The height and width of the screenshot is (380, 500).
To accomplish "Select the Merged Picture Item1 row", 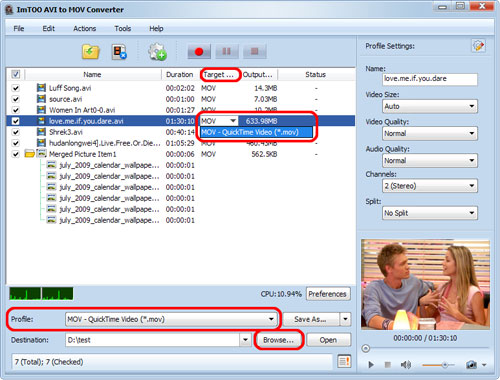I will point(180,154).
